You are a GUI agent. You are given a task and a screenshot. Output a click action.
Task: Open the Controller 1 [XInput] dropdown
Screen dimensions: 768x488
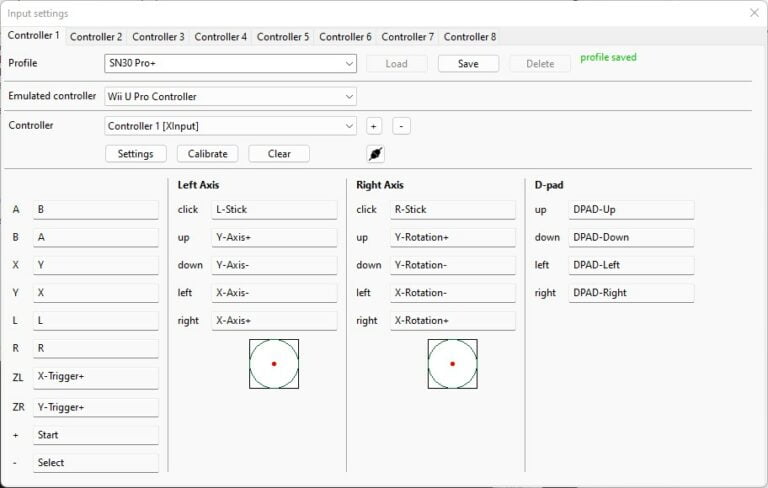[x=230, y=126]
